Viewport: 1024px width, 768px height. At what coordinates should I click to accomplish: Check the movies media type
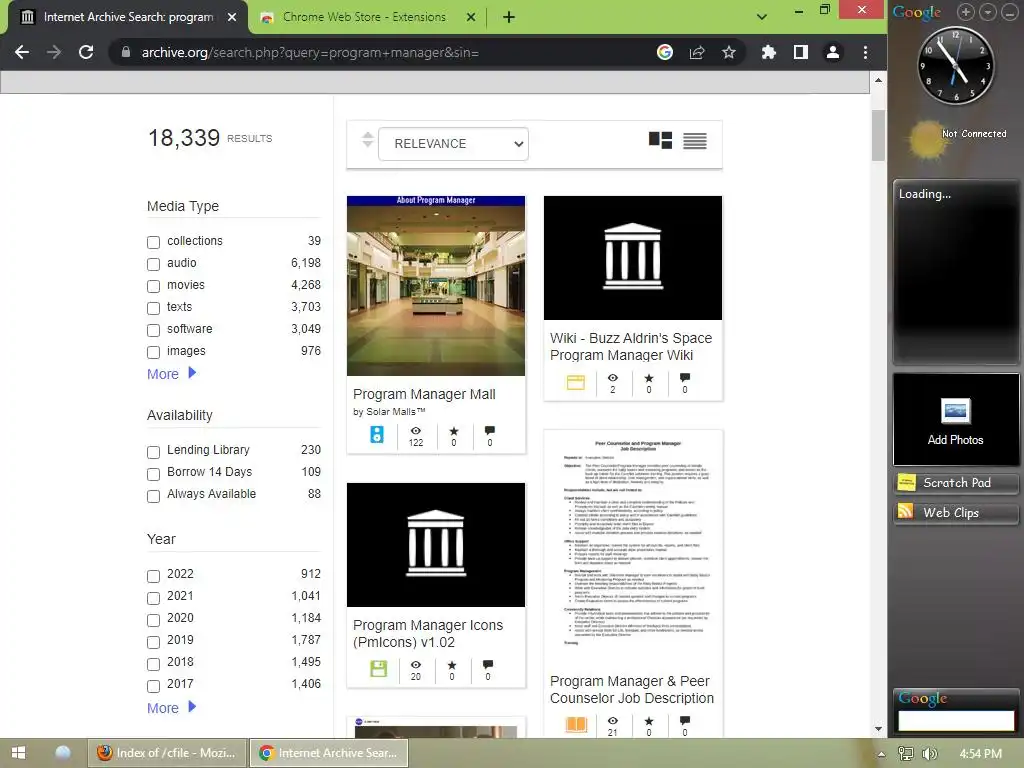[x=153, y=286]
